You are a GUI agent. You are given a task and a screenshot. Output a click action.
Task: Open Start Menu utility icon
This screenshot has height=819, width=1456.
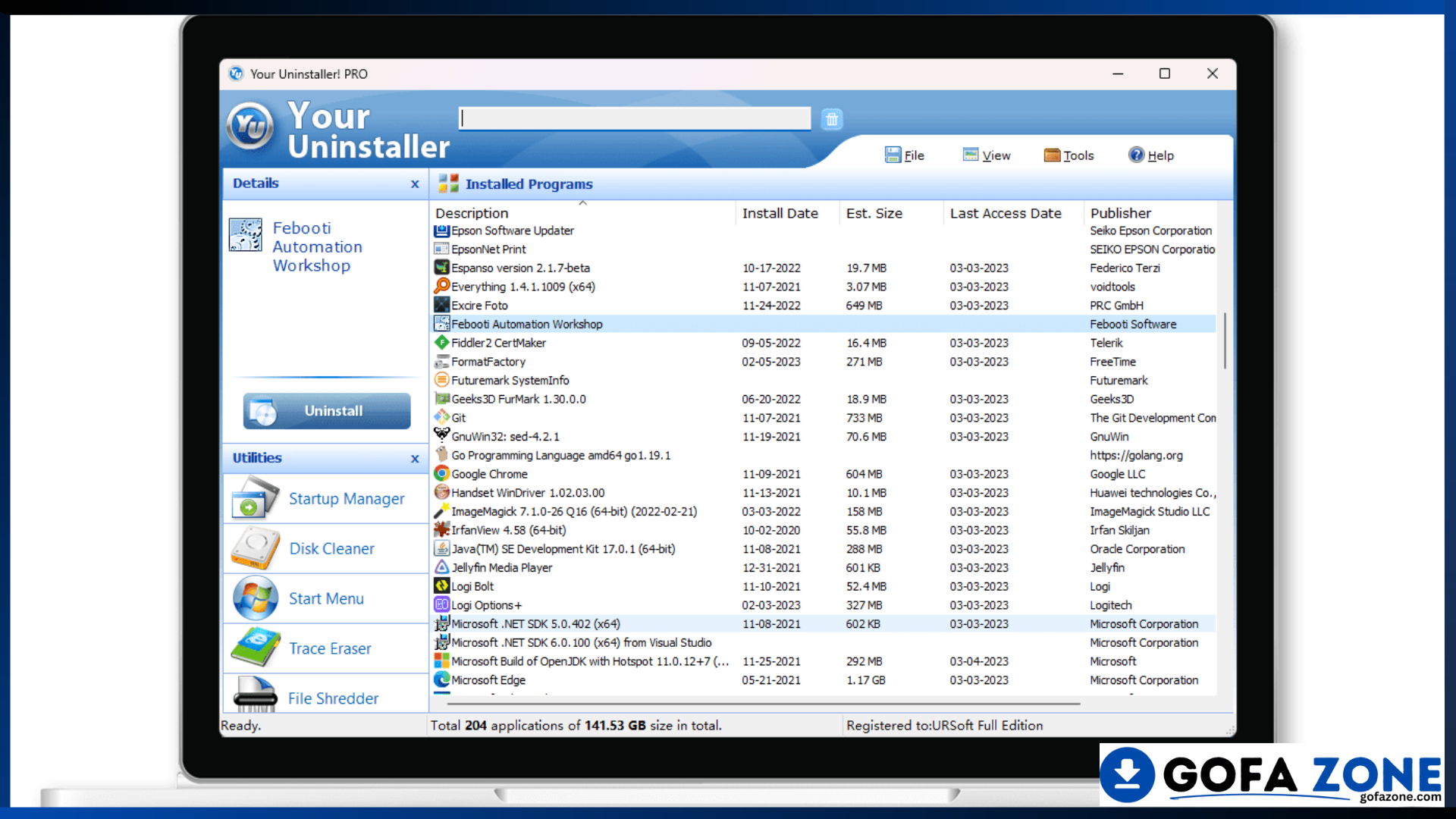pos(255,598)
